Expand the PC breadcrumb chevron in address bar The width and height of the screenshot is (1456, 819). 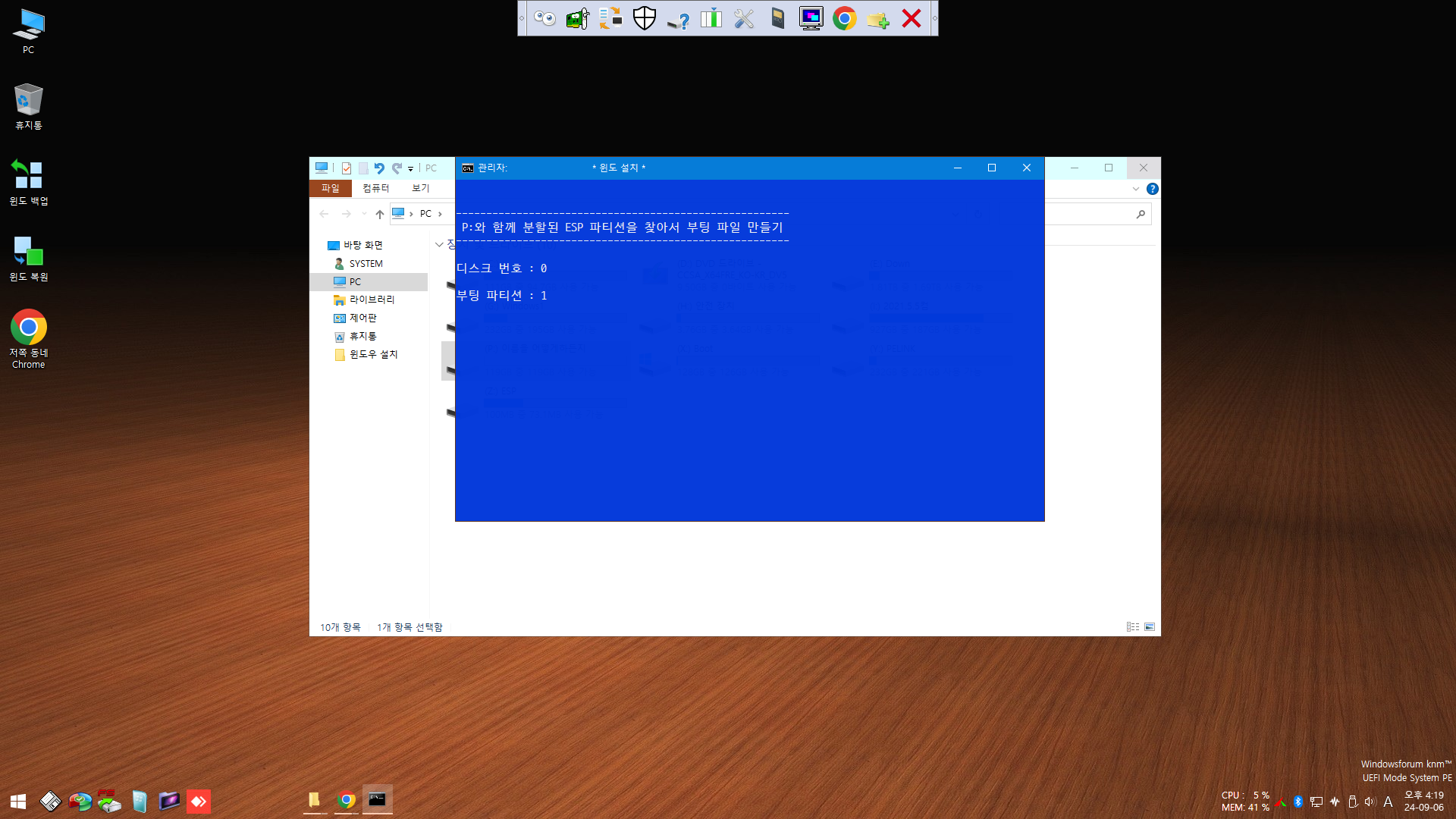coord(440,214)
